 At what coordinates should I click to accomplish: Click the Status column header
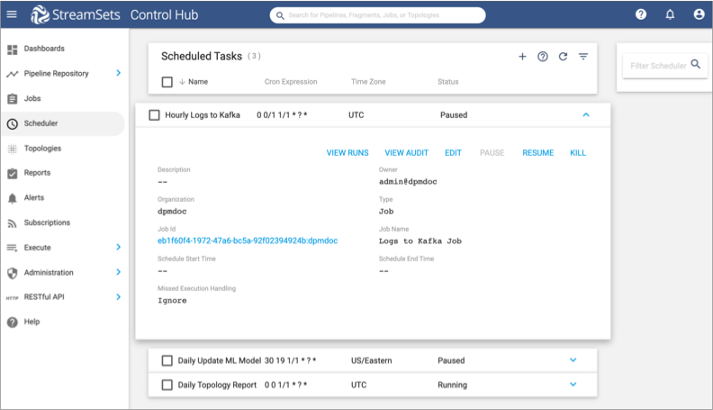pyautogui.click(x=448, y=82)
